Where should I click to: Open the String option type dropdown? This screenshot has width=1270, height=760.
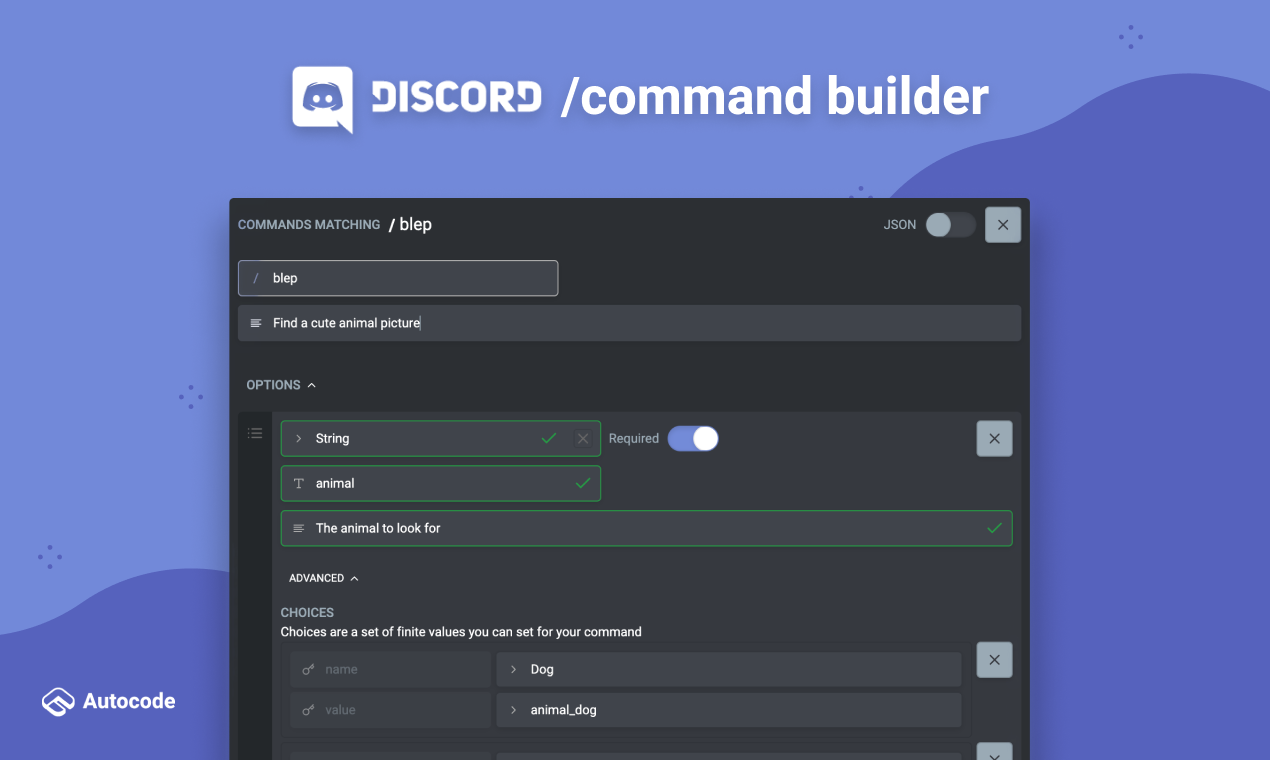click(441, 438)
